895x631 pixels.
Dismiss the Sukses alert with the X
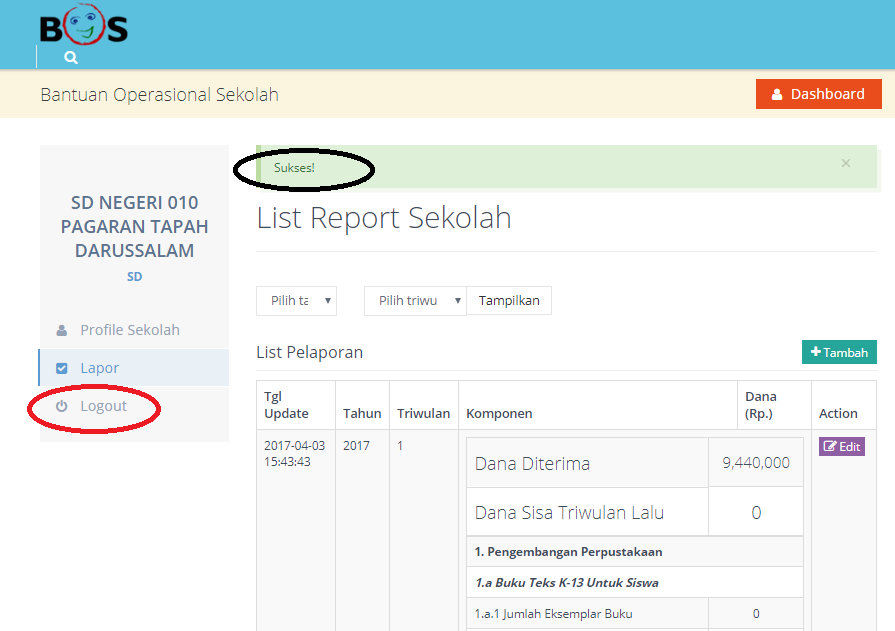click(x=845, y=163)
